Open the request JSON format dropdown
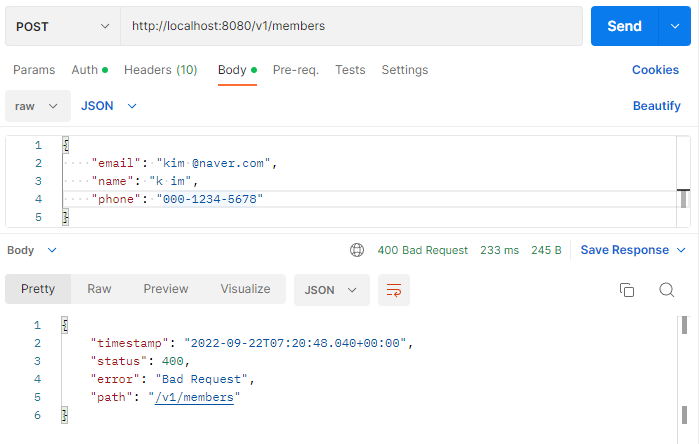The width and height of the screenshot is (700, 444). [108, 106]
